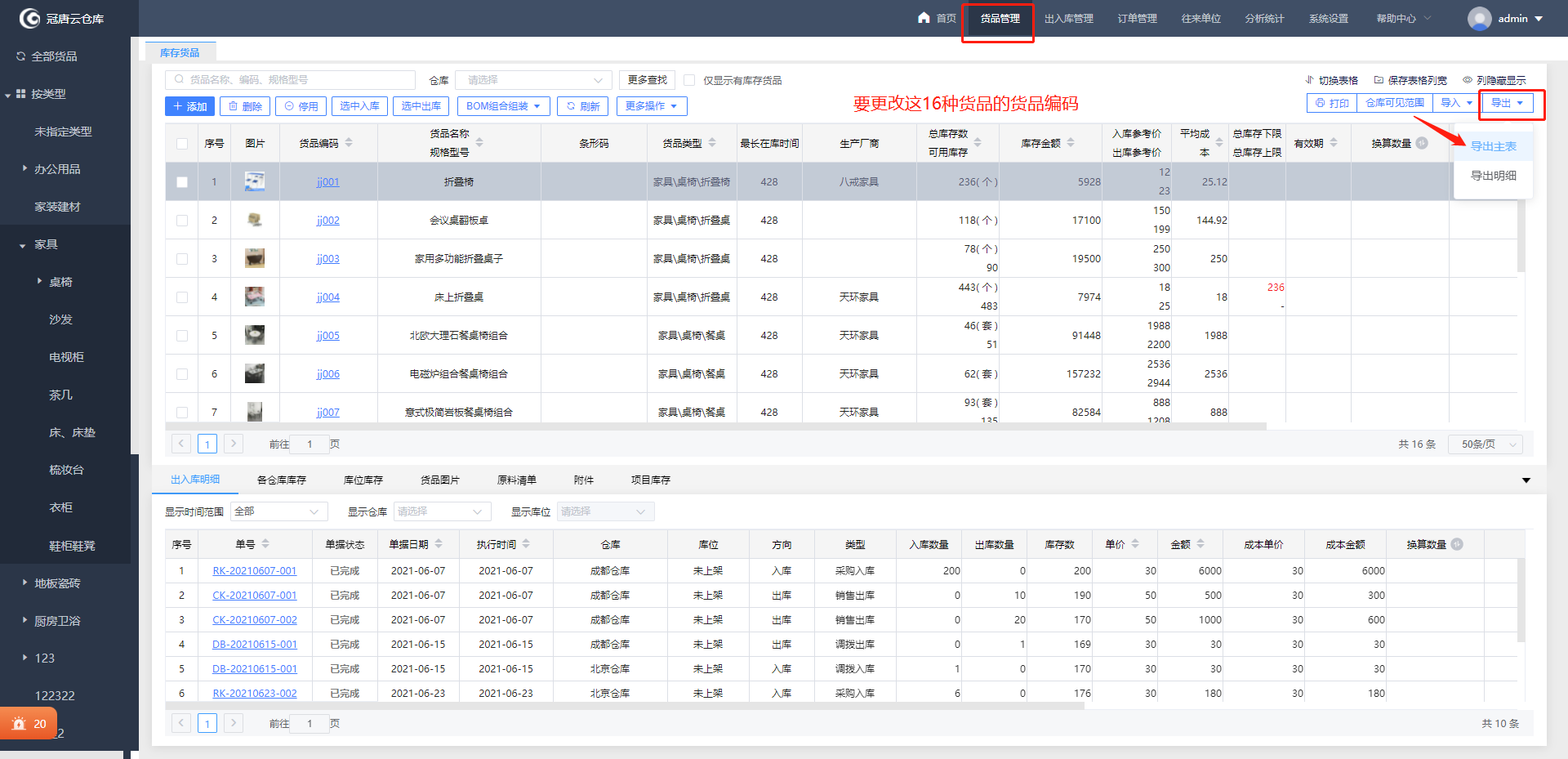Image resolution: width=1568 pixels, height=759 pixels.
Task: Open the 显示仓库 dropdown
Action: click(443, 511)
